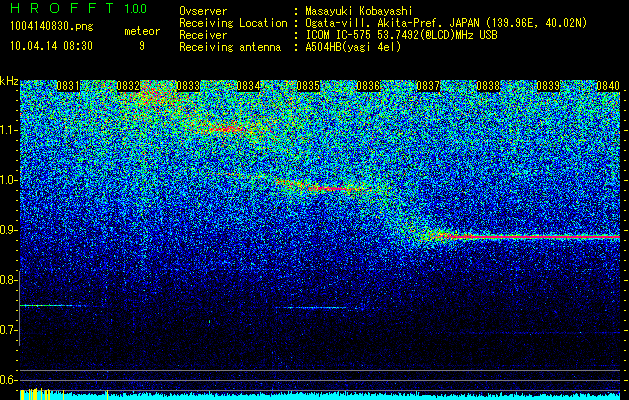
Task: Click the 0835 time marker
Action: pos(308,86)
